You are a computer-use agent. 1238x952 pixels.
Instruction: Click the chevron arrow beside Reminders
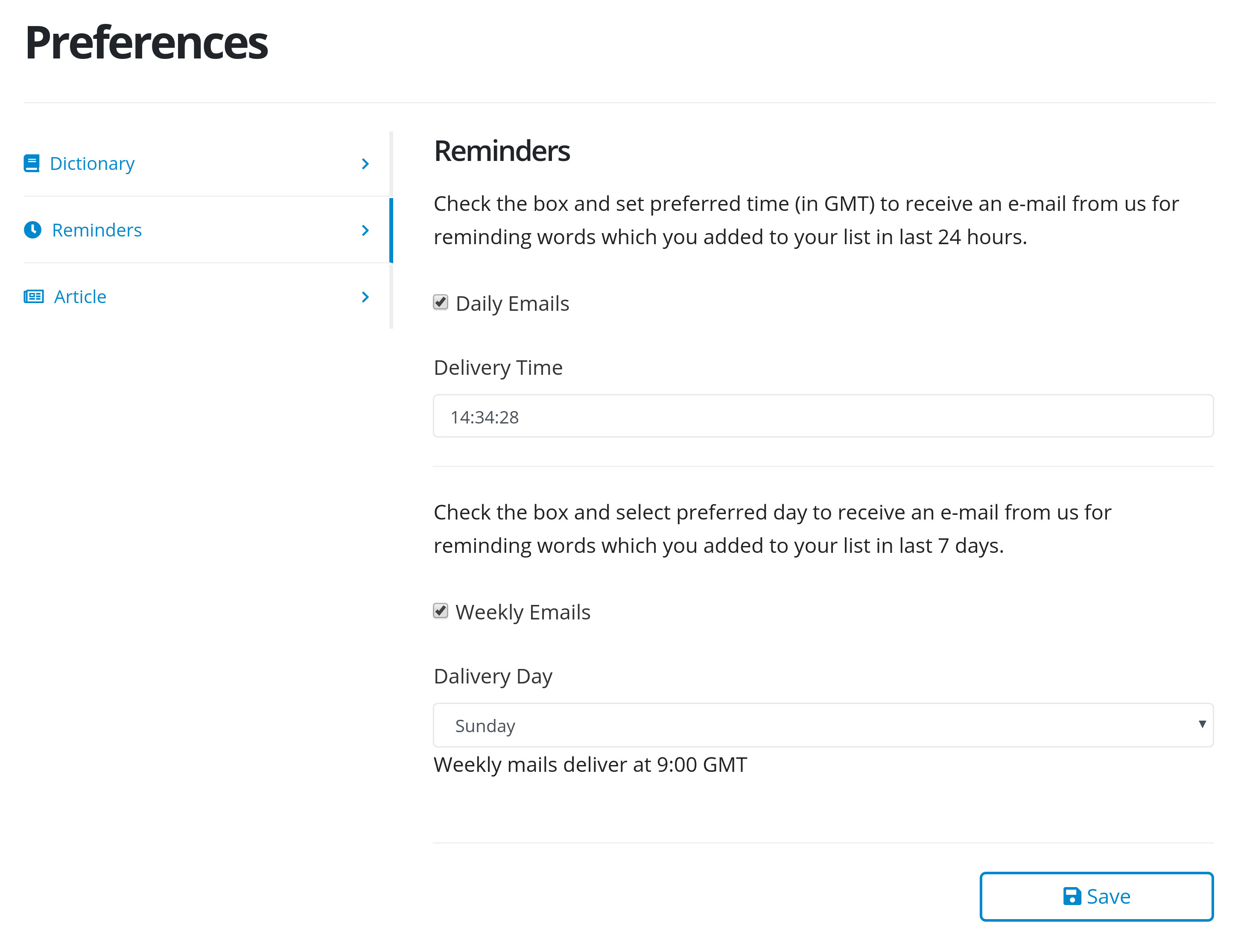coord(365,230)
